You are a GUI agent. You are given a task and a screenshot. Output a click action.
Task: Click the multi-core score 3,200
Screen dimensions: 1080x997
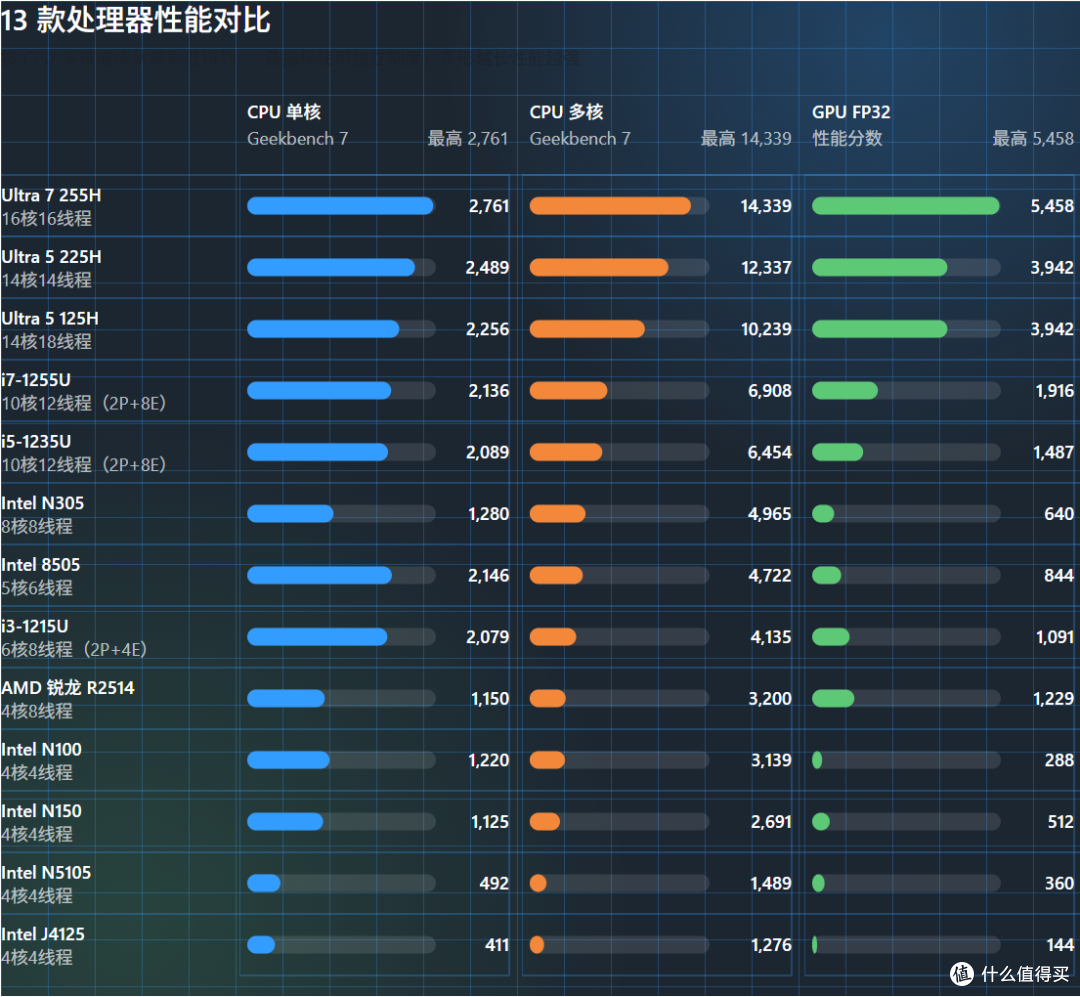pyautogui.click(x=769, y=699)
